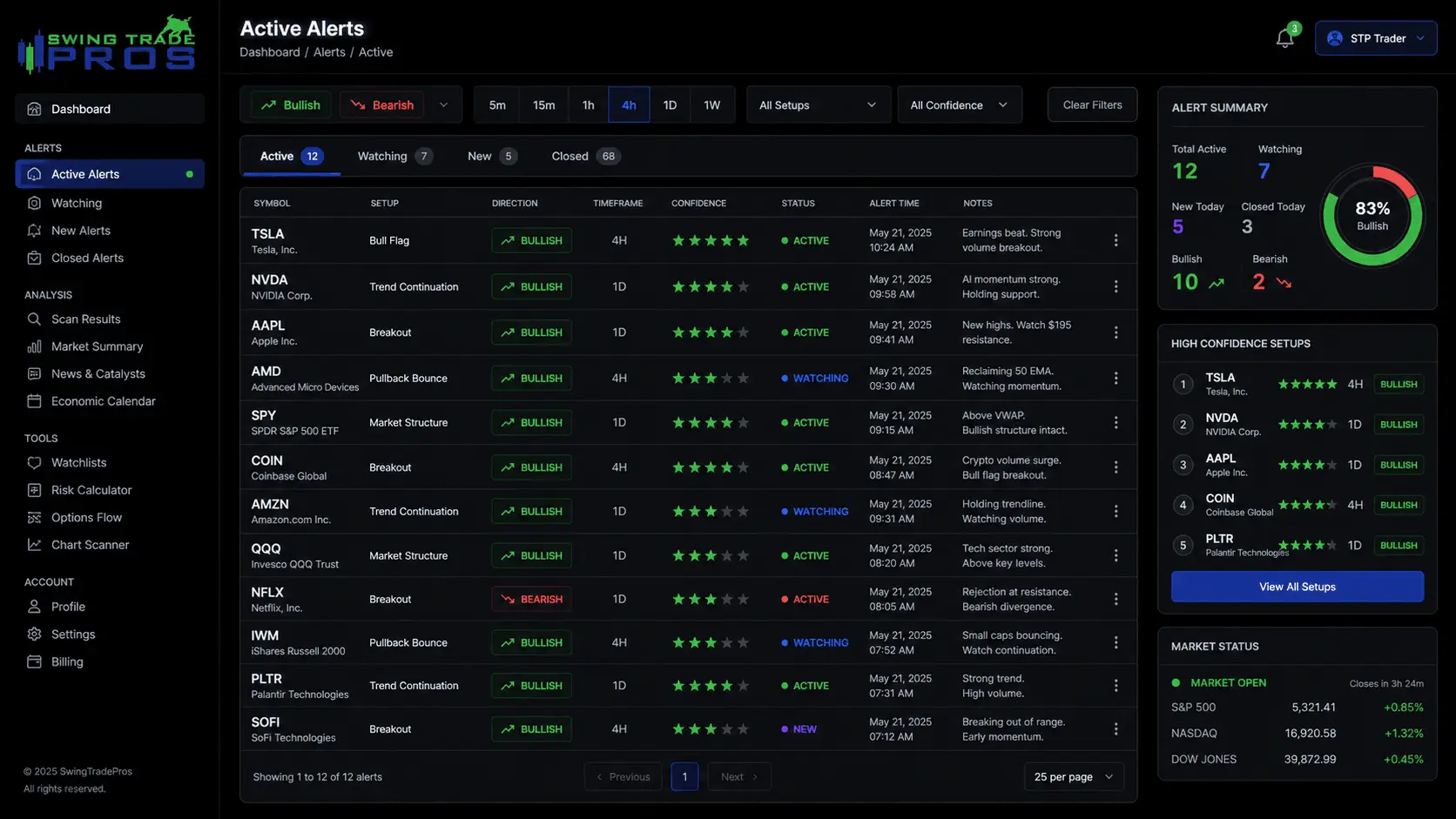Select the 1h timeframe
1456x819 pixels.
(x=589, y=105)
